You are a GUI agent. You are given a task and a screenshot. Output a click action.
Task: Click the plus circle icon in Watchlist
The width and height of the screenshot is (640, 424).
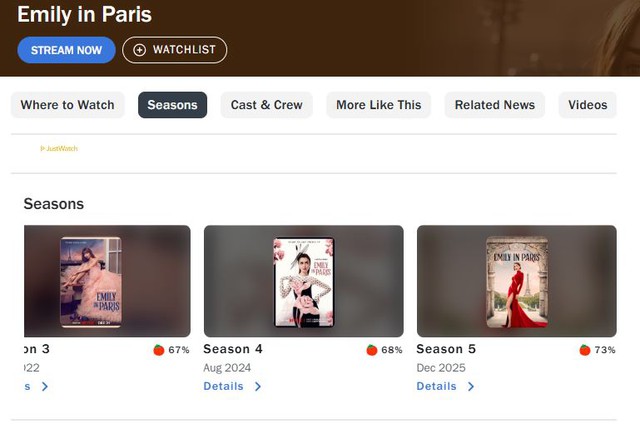140,50
